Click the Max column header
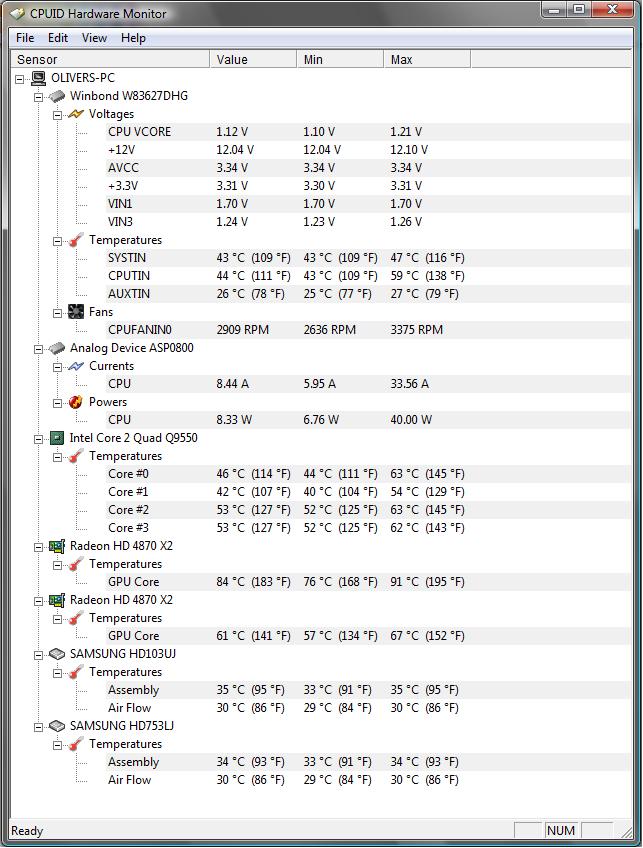This screenshot has width=643, height=848. click(427, 59)
